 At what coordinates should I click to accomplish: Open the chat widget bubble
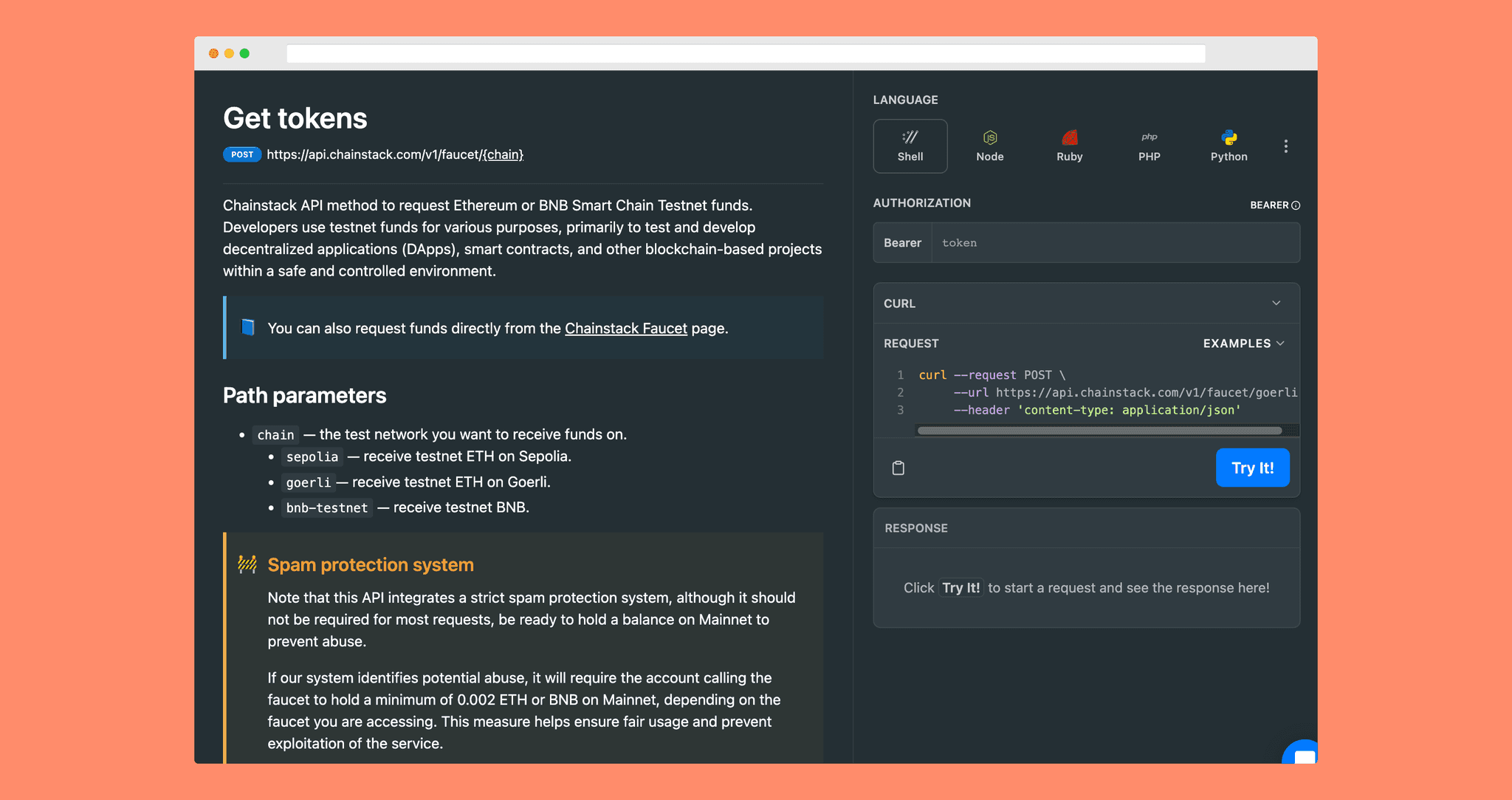pos(1301,752)
